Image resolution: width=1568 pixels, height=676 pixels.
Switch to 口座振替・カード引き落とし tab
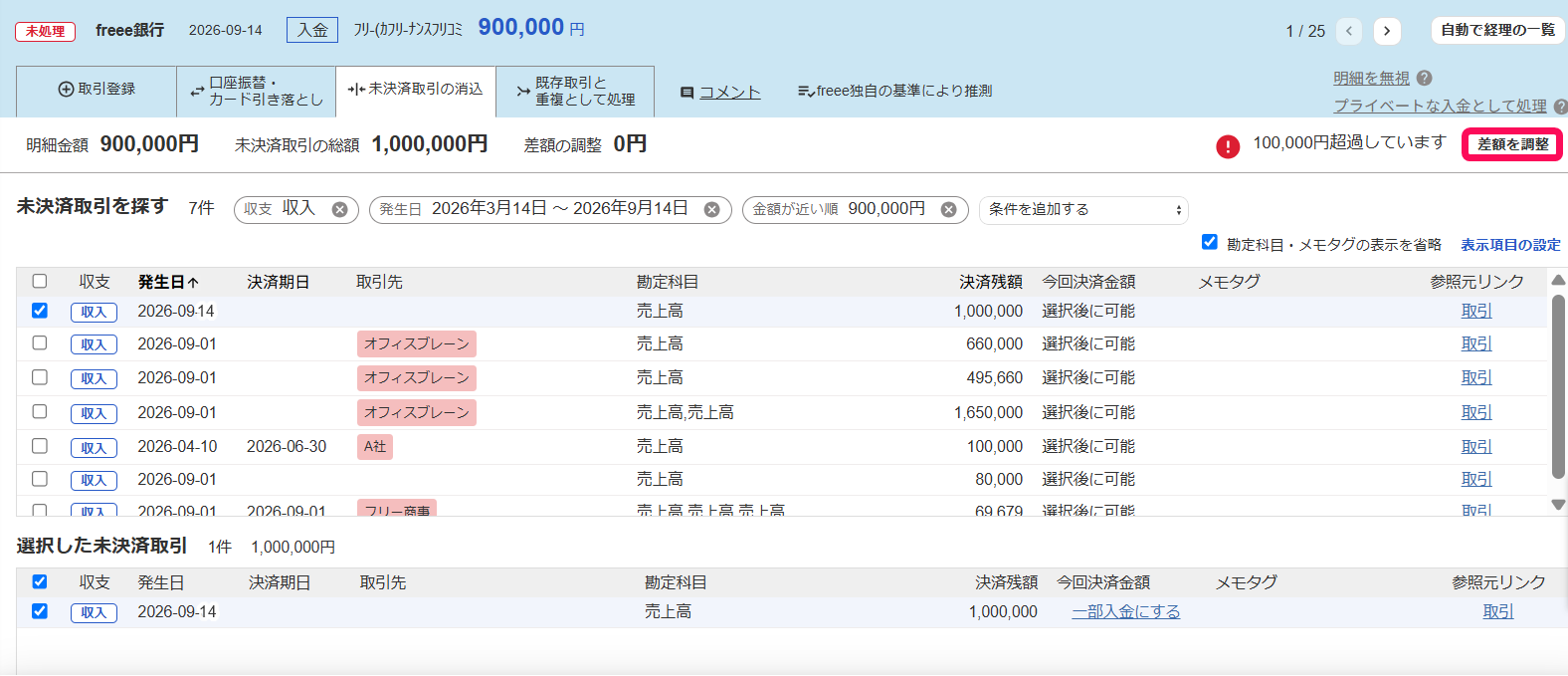tap(256, 91)
